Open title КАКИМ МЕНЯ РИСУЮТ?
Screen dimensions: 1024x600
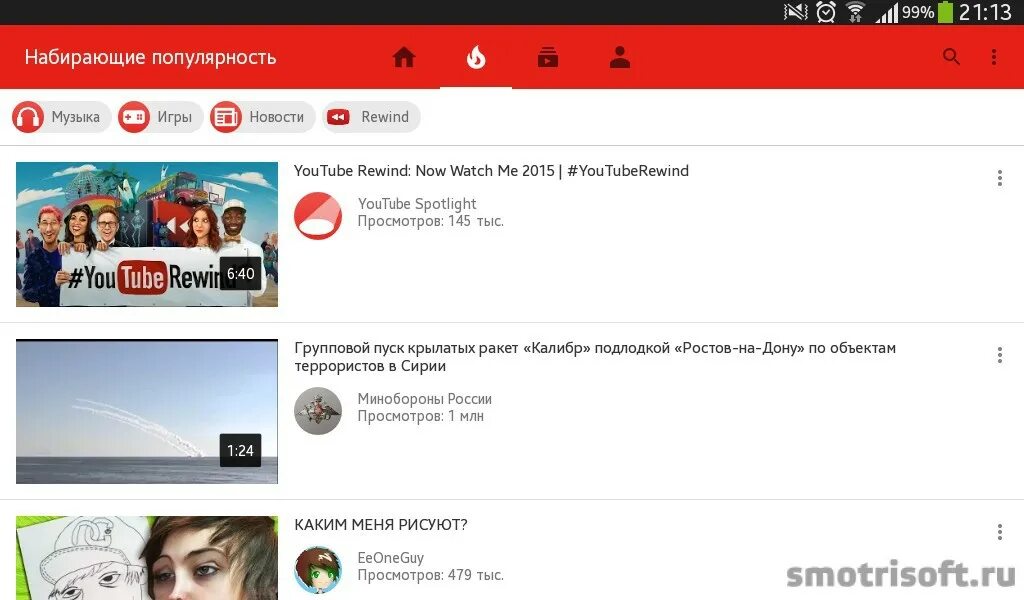pos(381,525)
